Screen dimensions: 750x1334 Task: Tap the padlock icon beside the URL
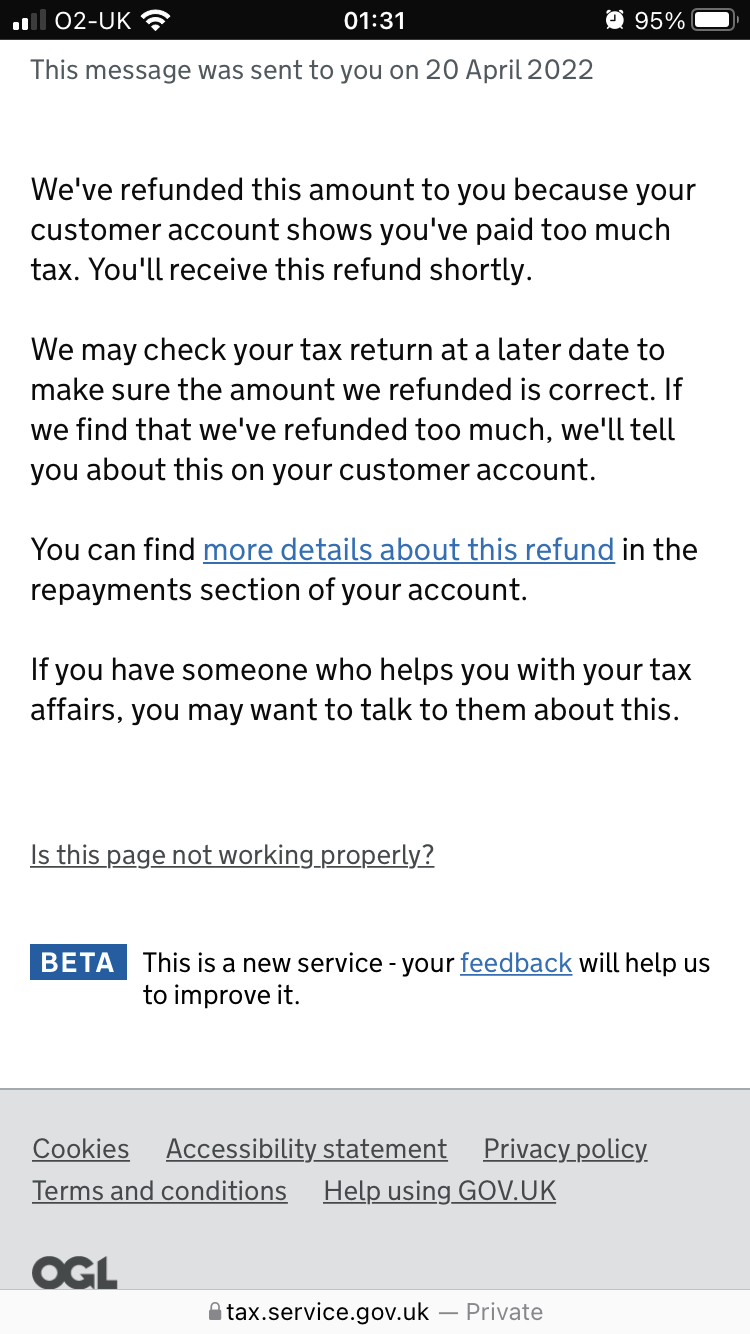tap(214, 1312)
